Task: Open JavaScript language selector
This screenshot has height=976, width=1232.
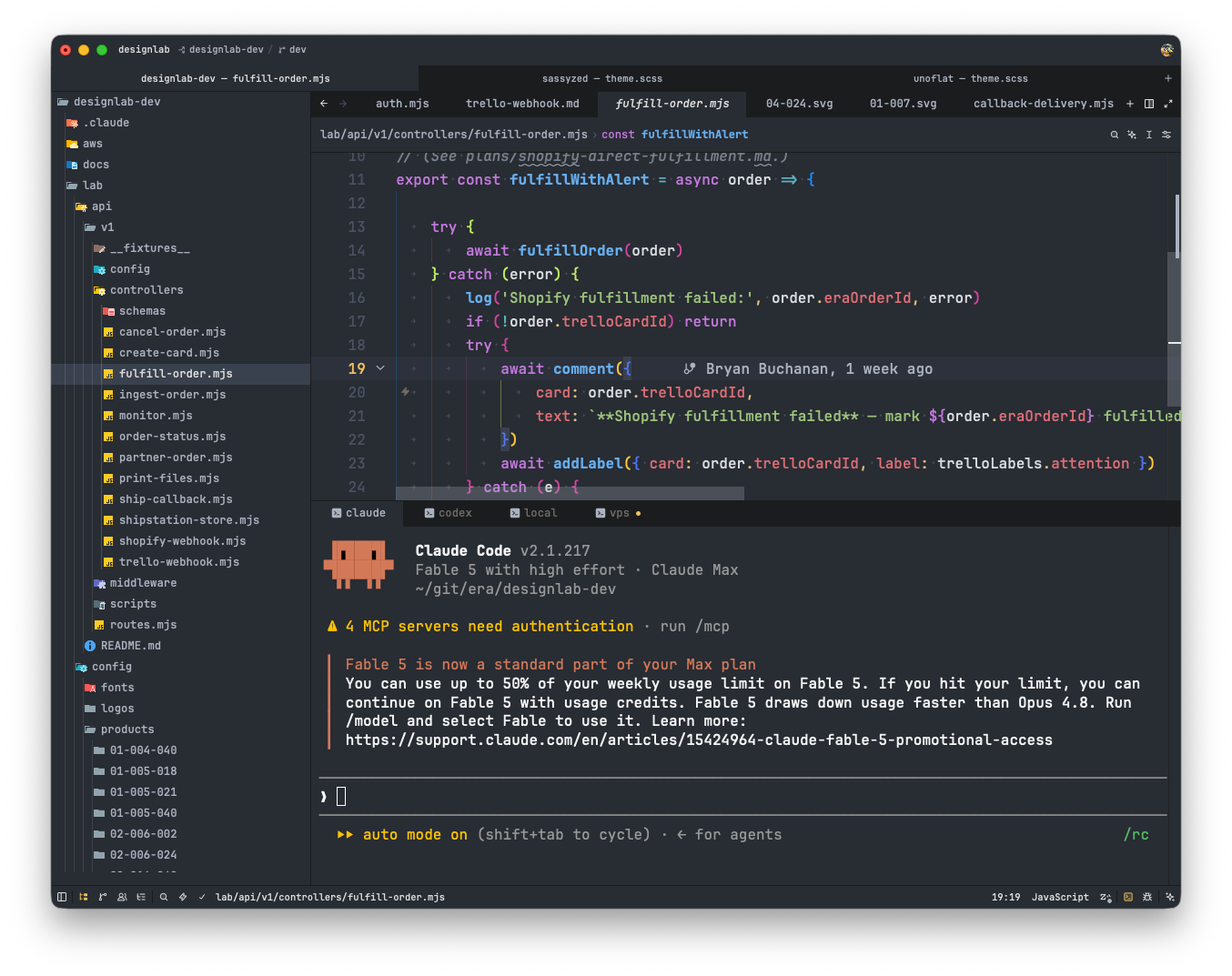Action: click(1060, 897)
